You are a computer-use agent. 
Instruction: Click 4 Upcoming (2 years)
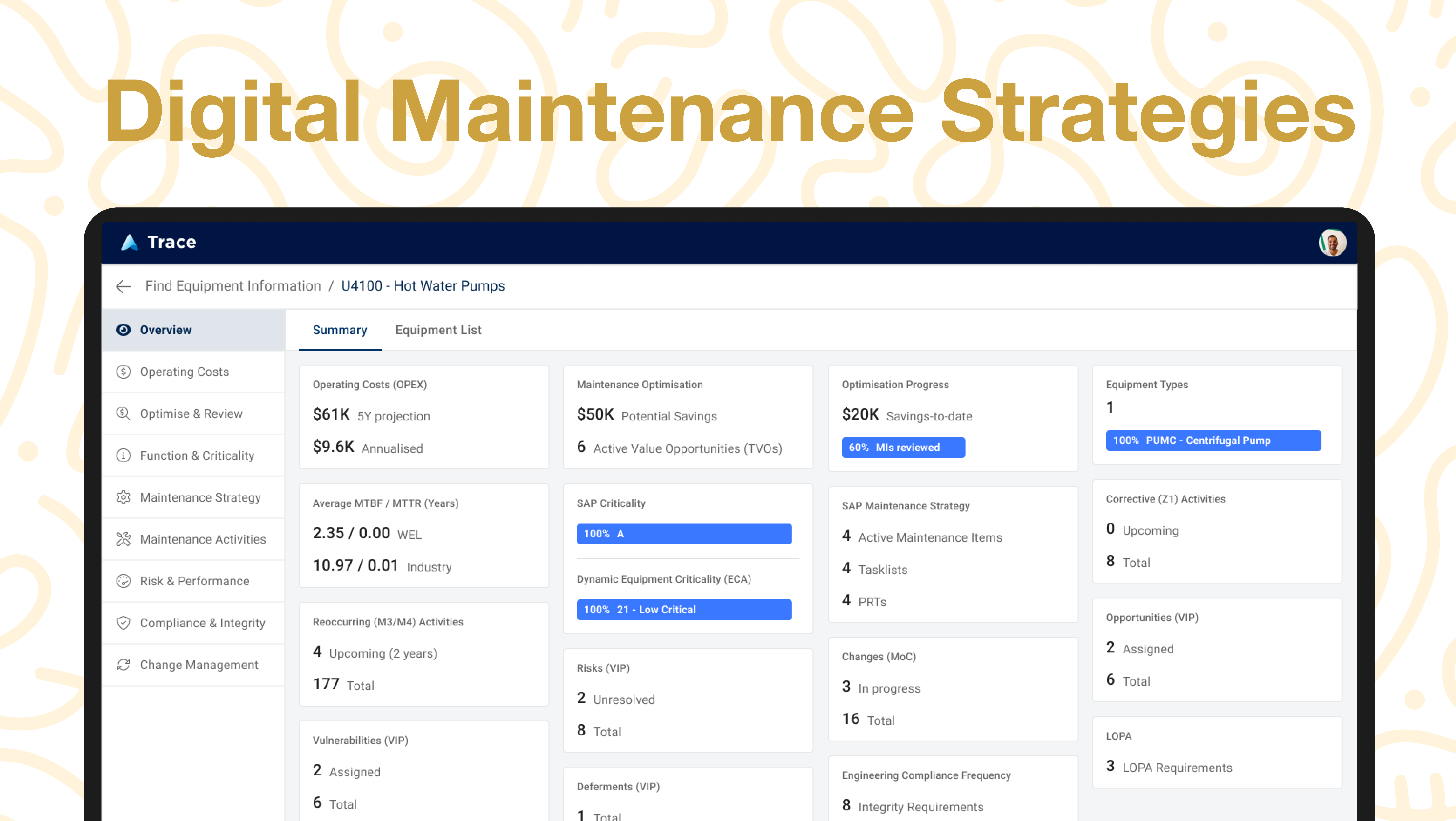point(375,652)
